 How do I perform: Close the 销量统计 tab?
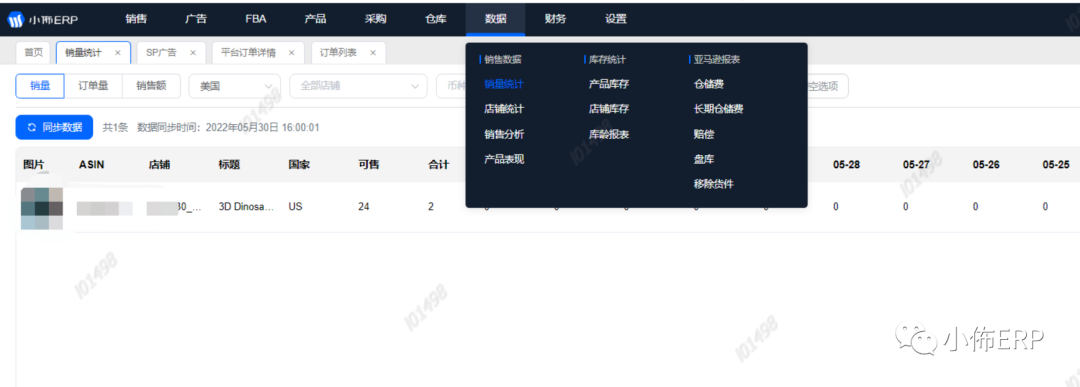pos(118,52)
